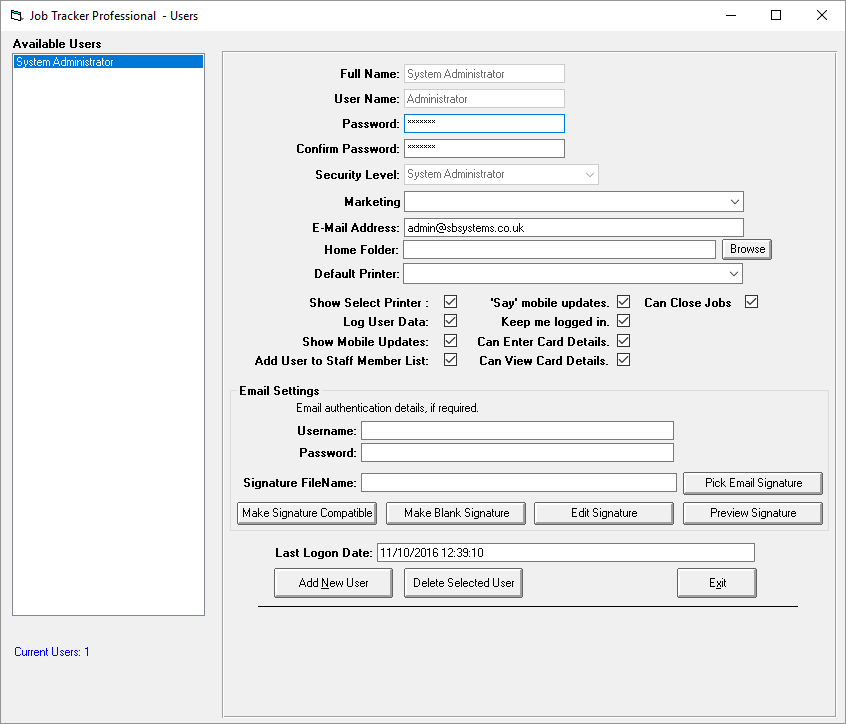
Task: Click the Signature FileName field
Action: (x=519, y=482)
